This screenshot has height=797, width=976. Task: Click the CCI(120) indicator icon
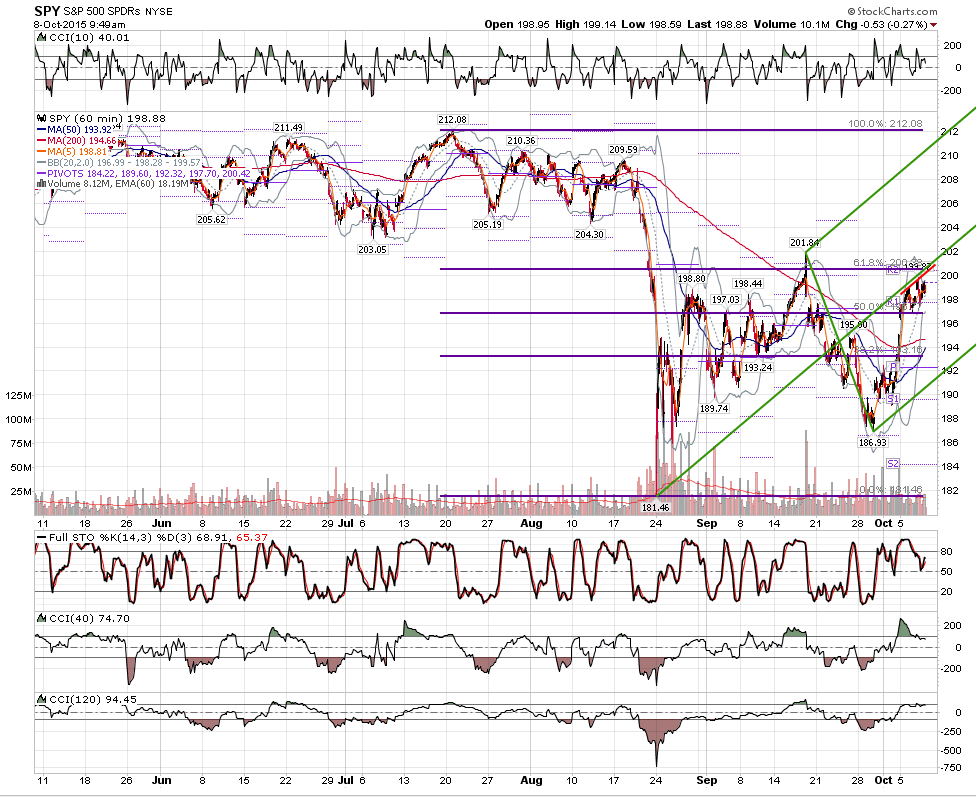coord(41,699)
